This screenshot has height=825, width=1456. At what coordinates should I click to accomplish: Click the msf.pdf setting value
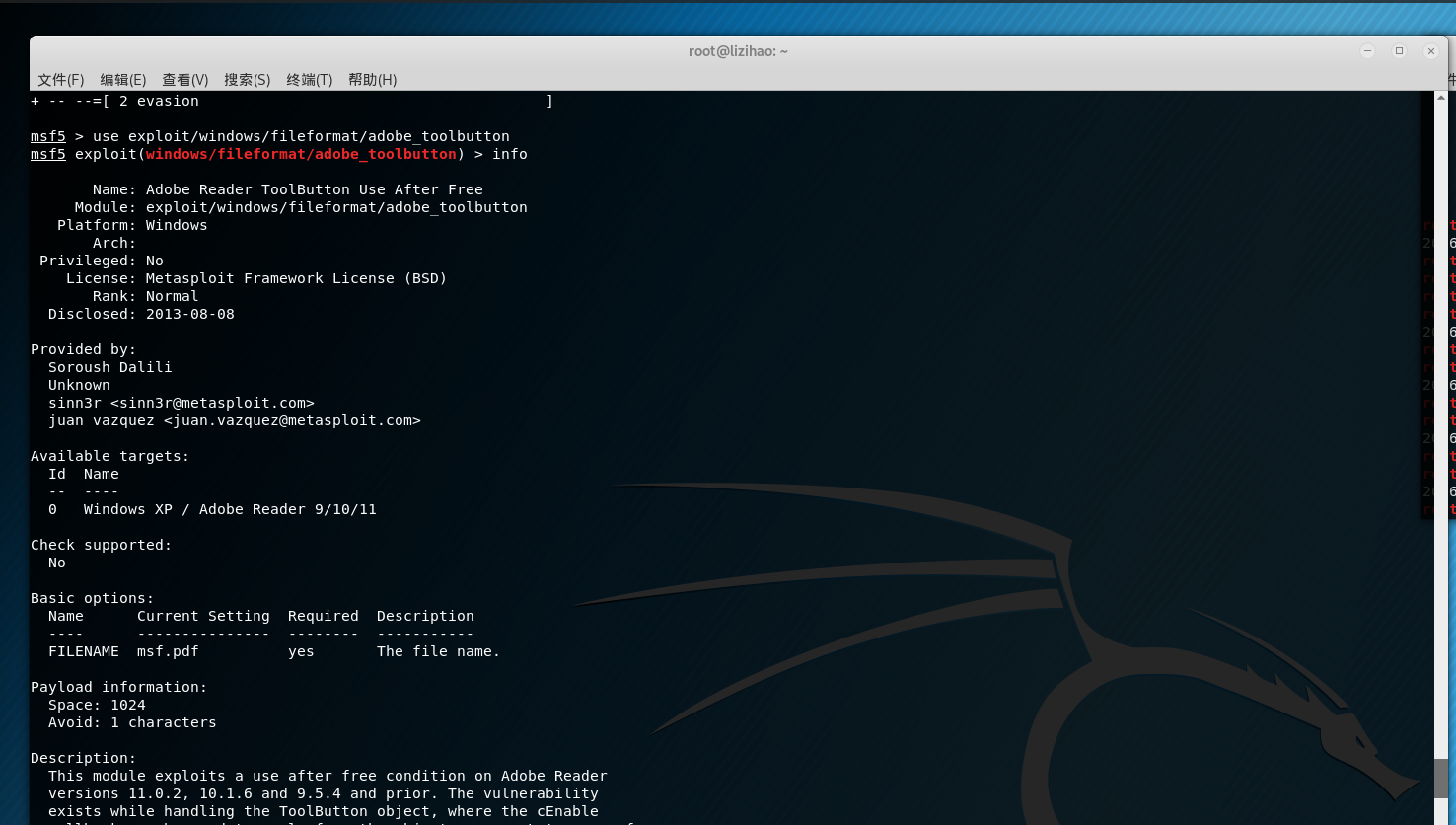click(168, 651)
